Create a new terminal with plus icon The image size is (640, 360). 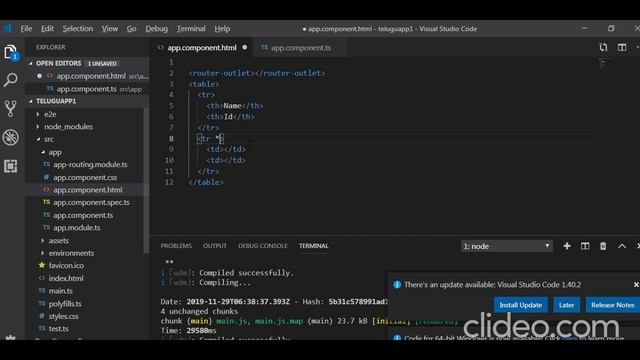click(x=567, y=246)
